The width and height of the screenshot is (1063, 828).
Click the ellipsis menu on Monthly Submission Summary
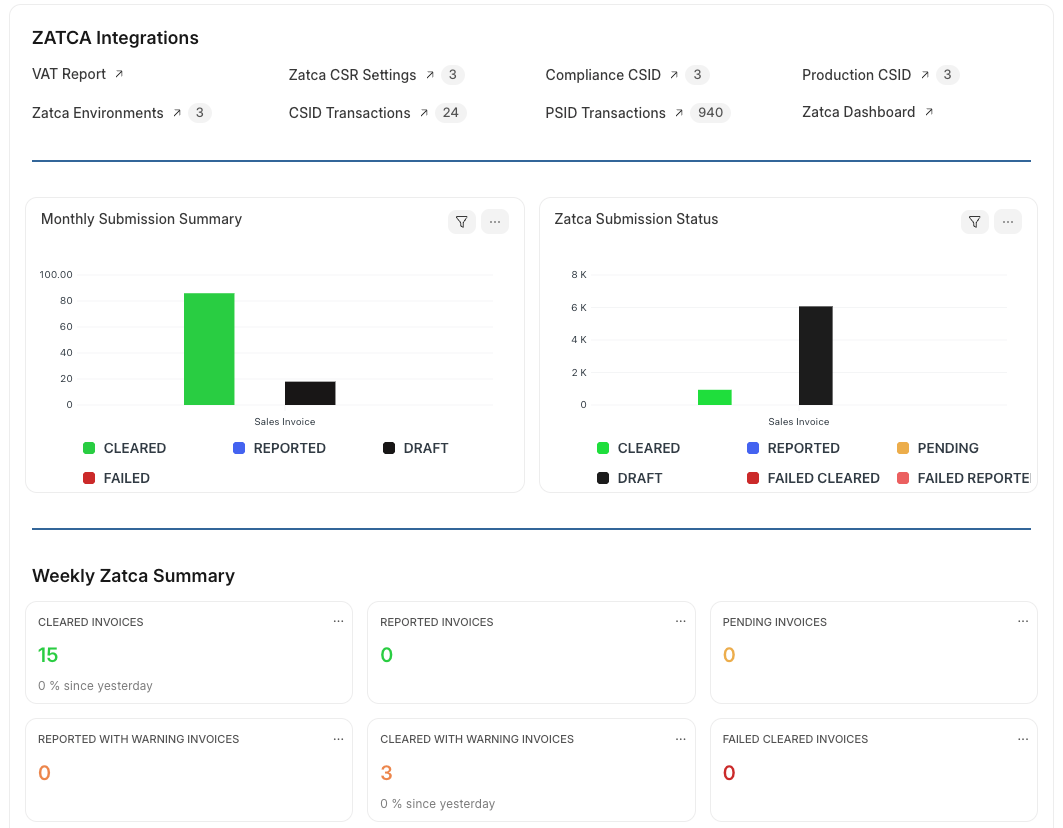pyautogui.click(x=495, y=222)
